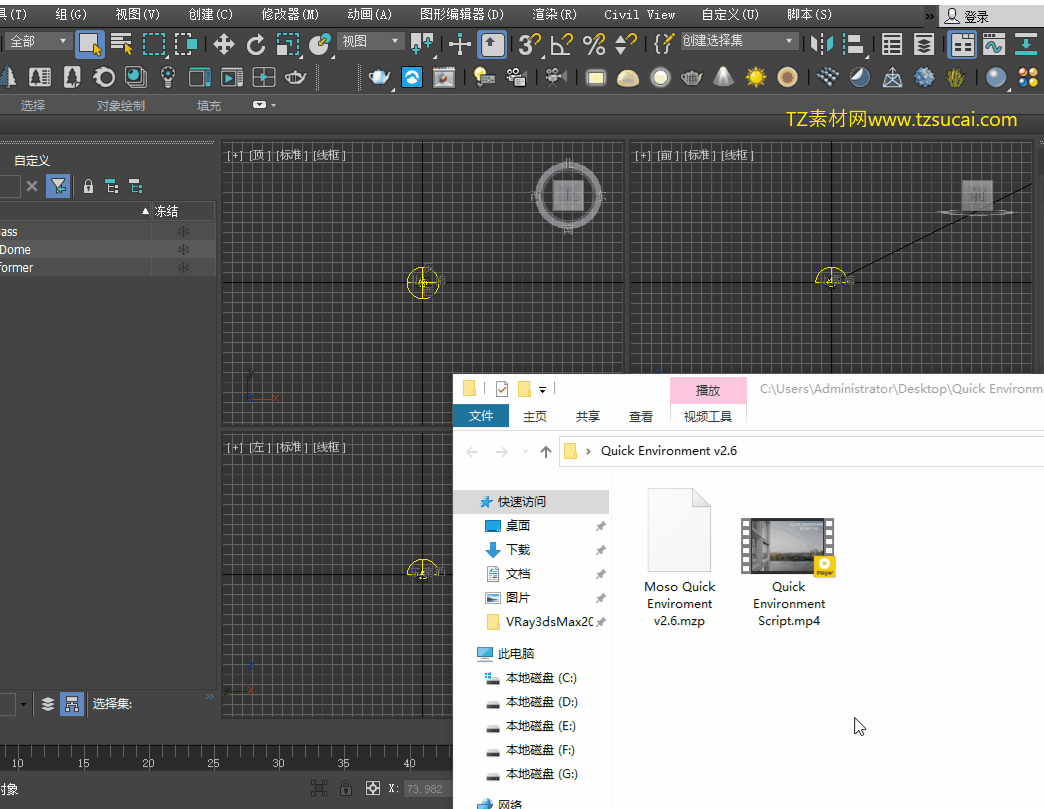1044x809 pixels.
Task: Switch to the 查看 tab in File Explorer
Action: point(641,417)
